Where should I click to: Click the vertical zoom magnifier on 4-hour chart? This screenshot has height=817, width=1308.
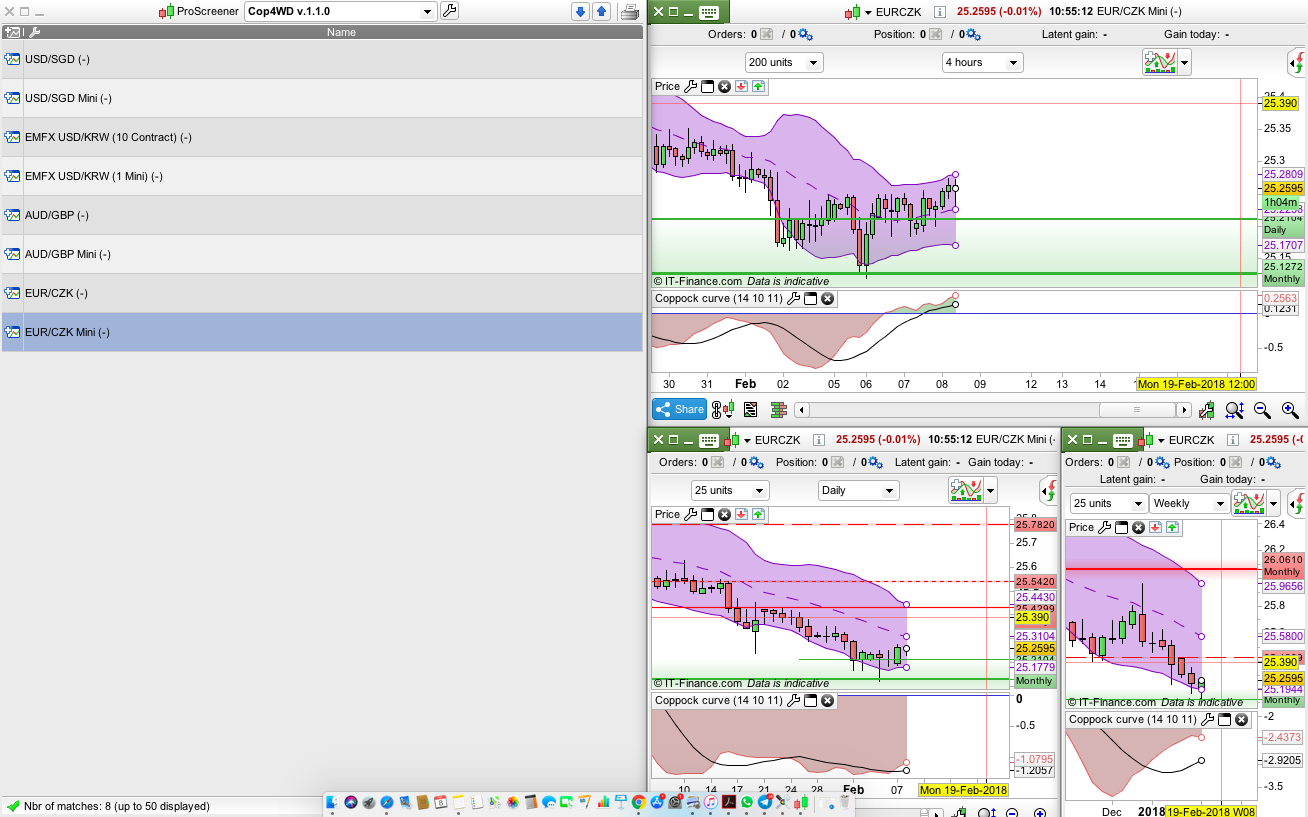click(x=1234, y=410)
